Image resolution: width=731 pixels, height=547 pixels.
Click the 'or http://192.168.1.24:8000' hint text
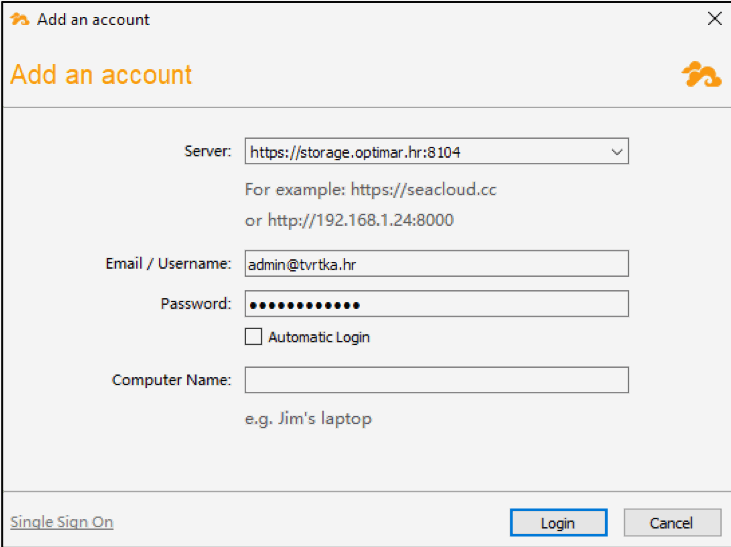point(349,220)
